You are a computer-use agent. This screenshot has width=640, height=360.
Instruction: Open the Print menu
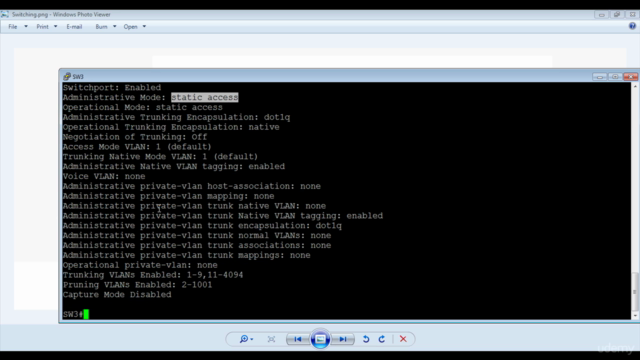[x=42, y=27]
